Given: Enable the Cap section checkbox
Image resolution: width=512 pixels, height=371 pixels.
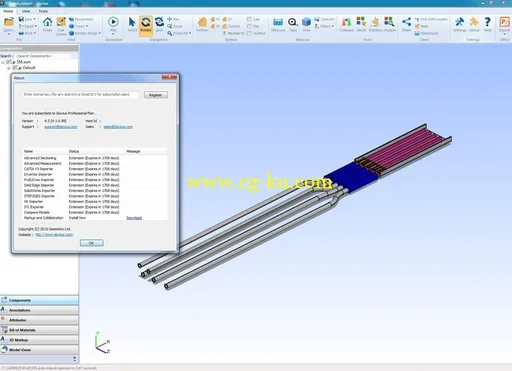Looking at the screenshot, I should (x=249, y=19).
